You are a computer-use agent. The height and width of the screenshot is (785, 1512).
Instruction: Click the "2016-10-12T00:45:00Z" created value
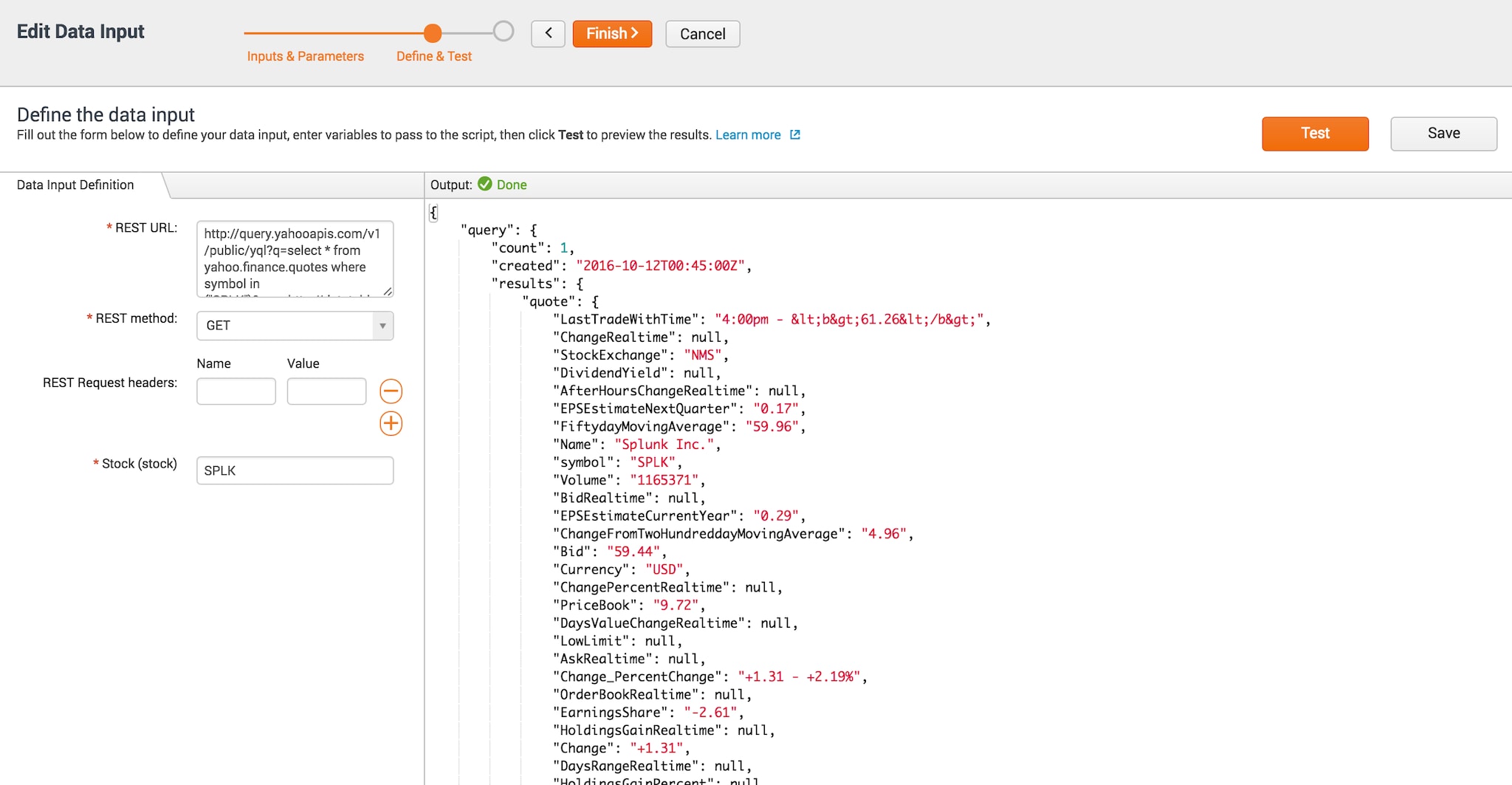(661, 265)
